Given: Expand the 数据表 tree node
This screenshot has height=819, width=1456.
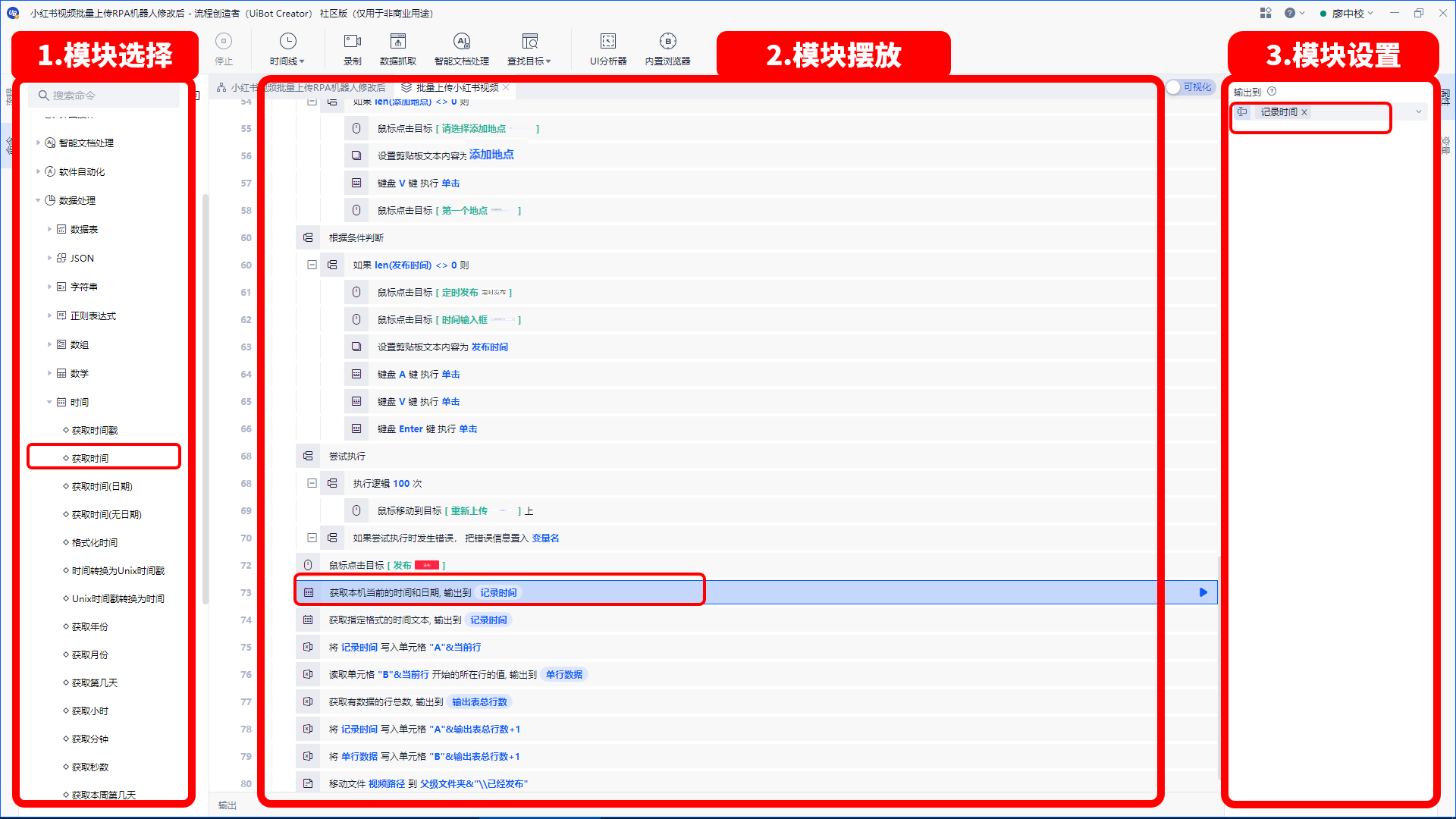Looking at the screenshot, I should point(50,229).
